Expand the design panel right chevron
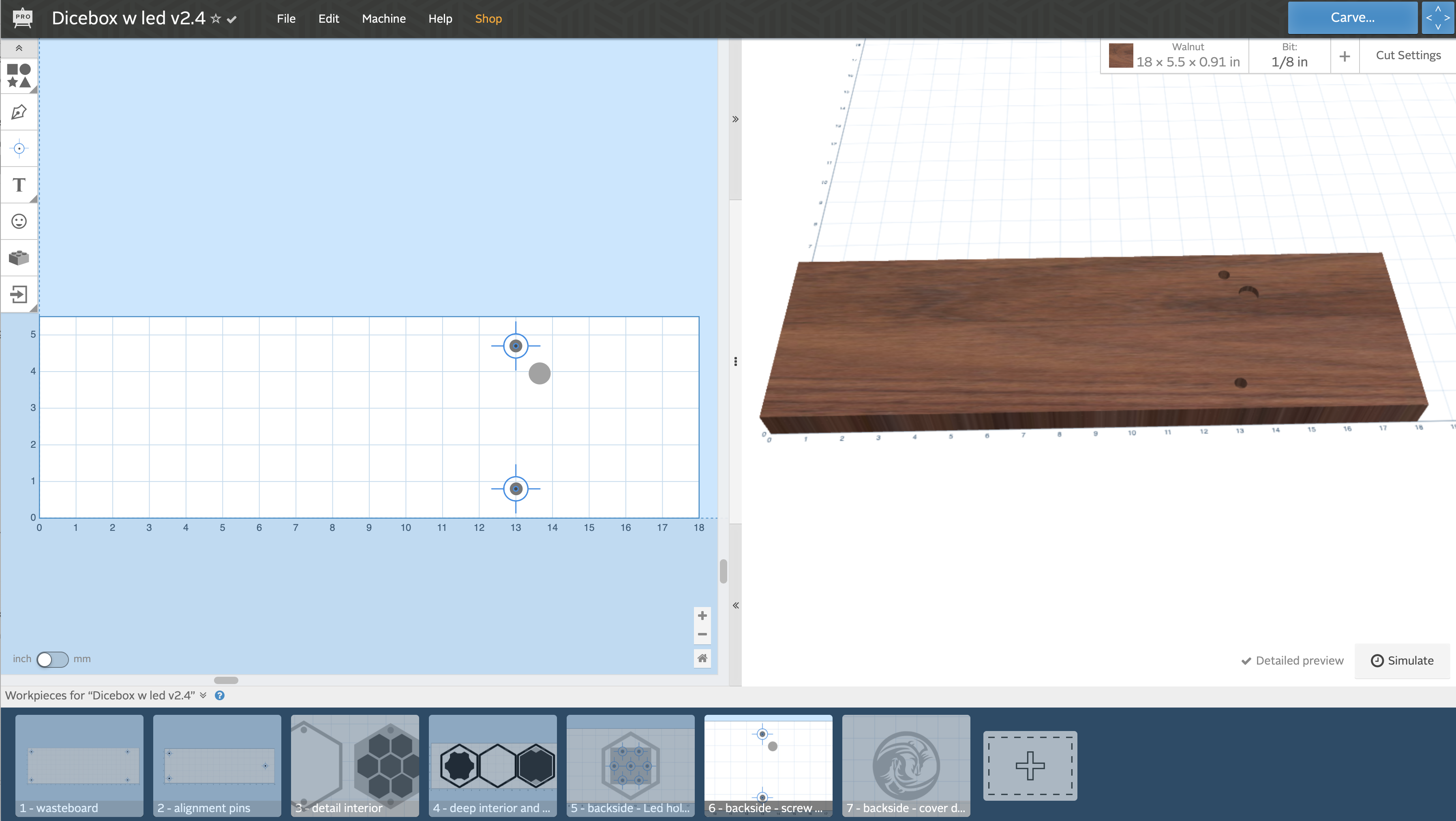Screen dimensions: 1456x821 [x=735, y=119]
